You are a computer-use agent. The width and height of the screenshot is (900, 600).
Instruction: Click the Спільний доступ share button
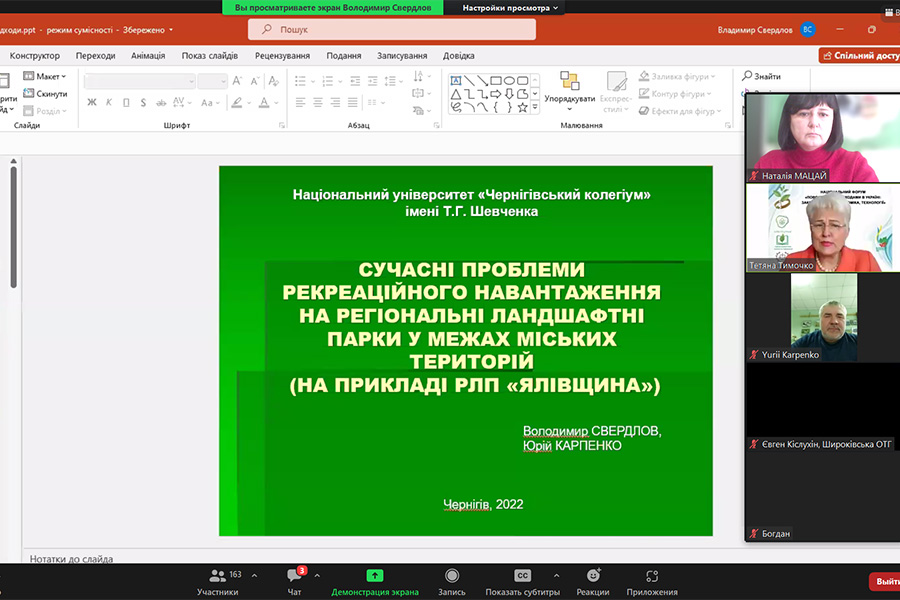[859, 56]
